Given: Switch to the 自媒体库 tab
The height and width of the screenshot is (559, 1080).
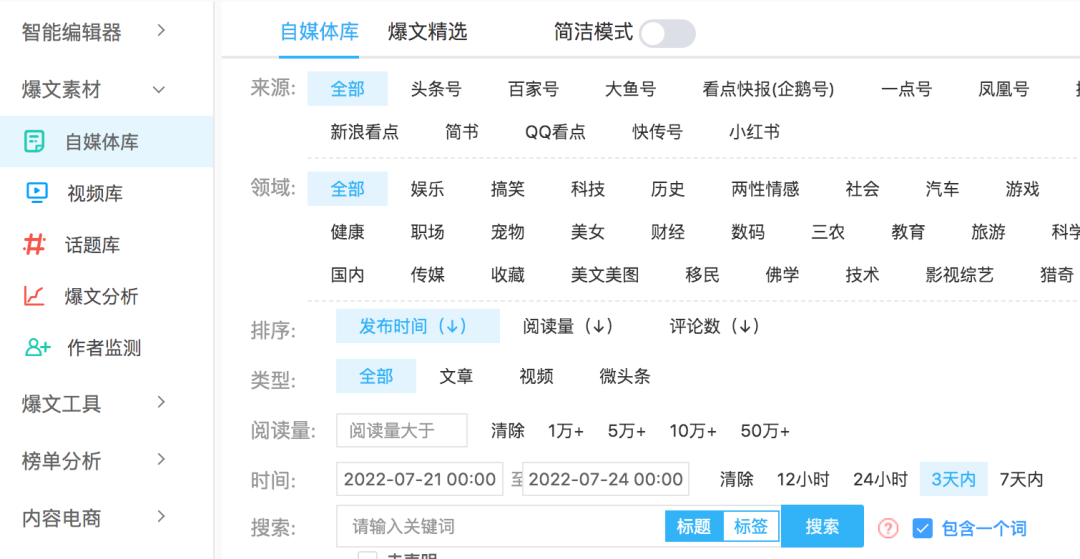Looking at the screenshot, I should pos(319,32).
